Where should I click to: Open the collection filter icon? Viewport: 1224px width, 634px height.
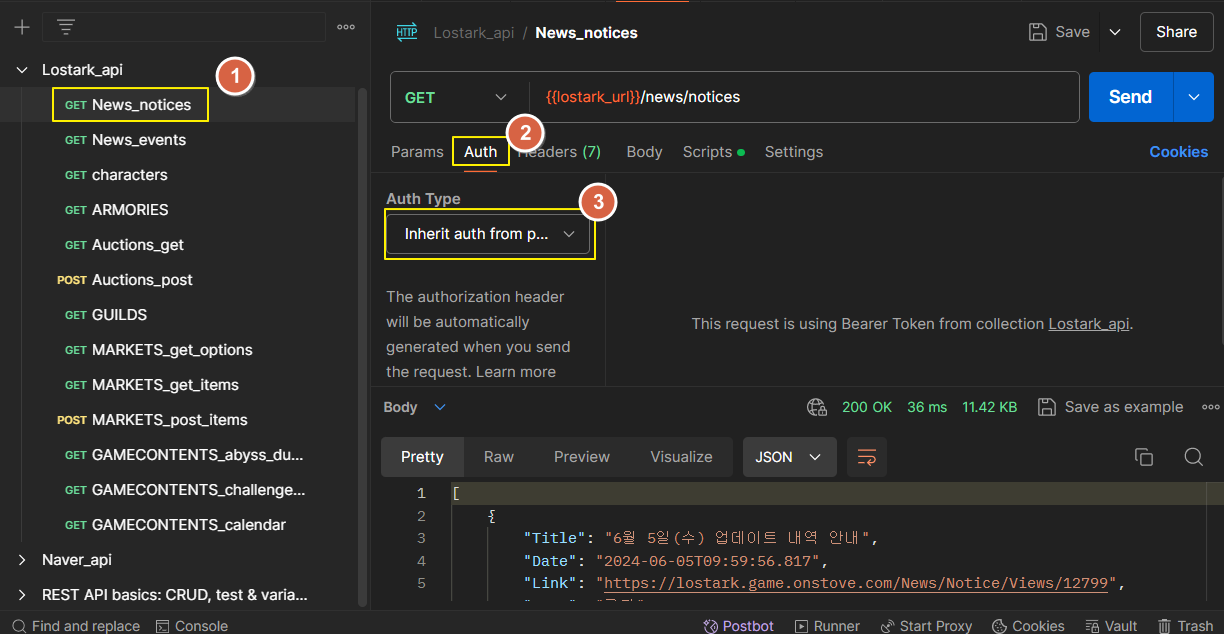coord(66,27)
